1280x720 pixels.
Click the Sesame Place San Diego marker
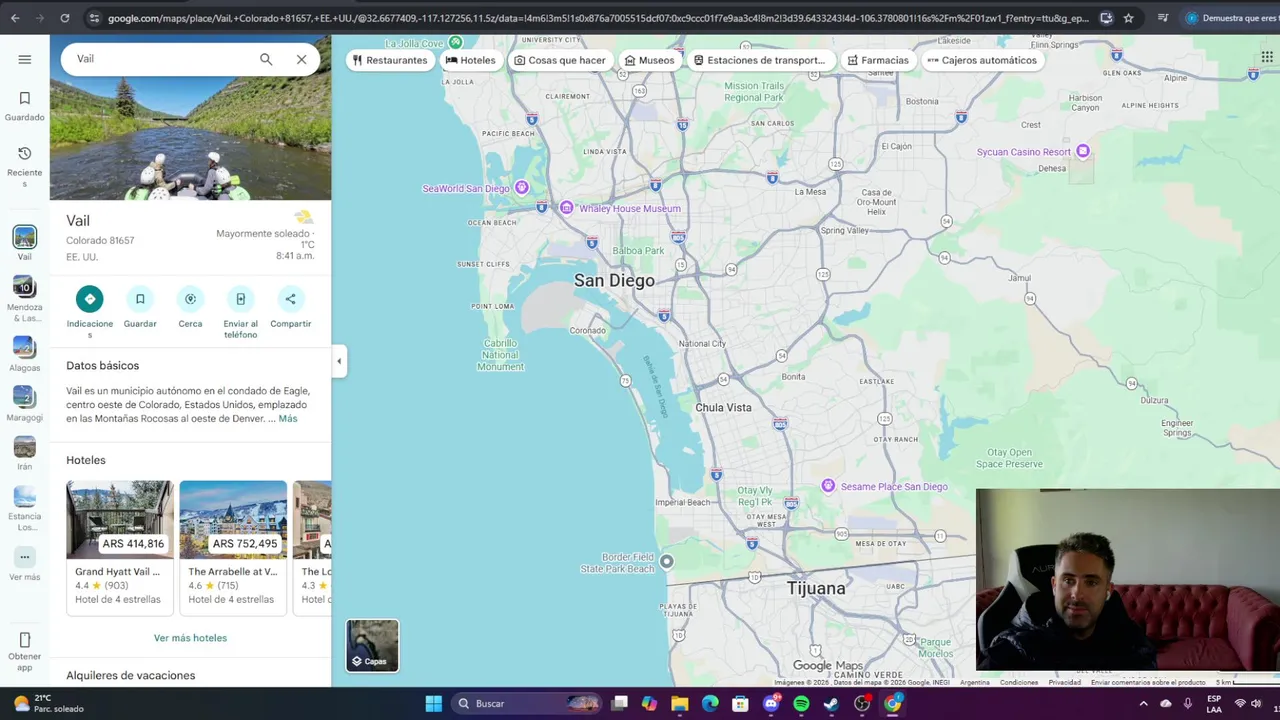click(828, 486)
